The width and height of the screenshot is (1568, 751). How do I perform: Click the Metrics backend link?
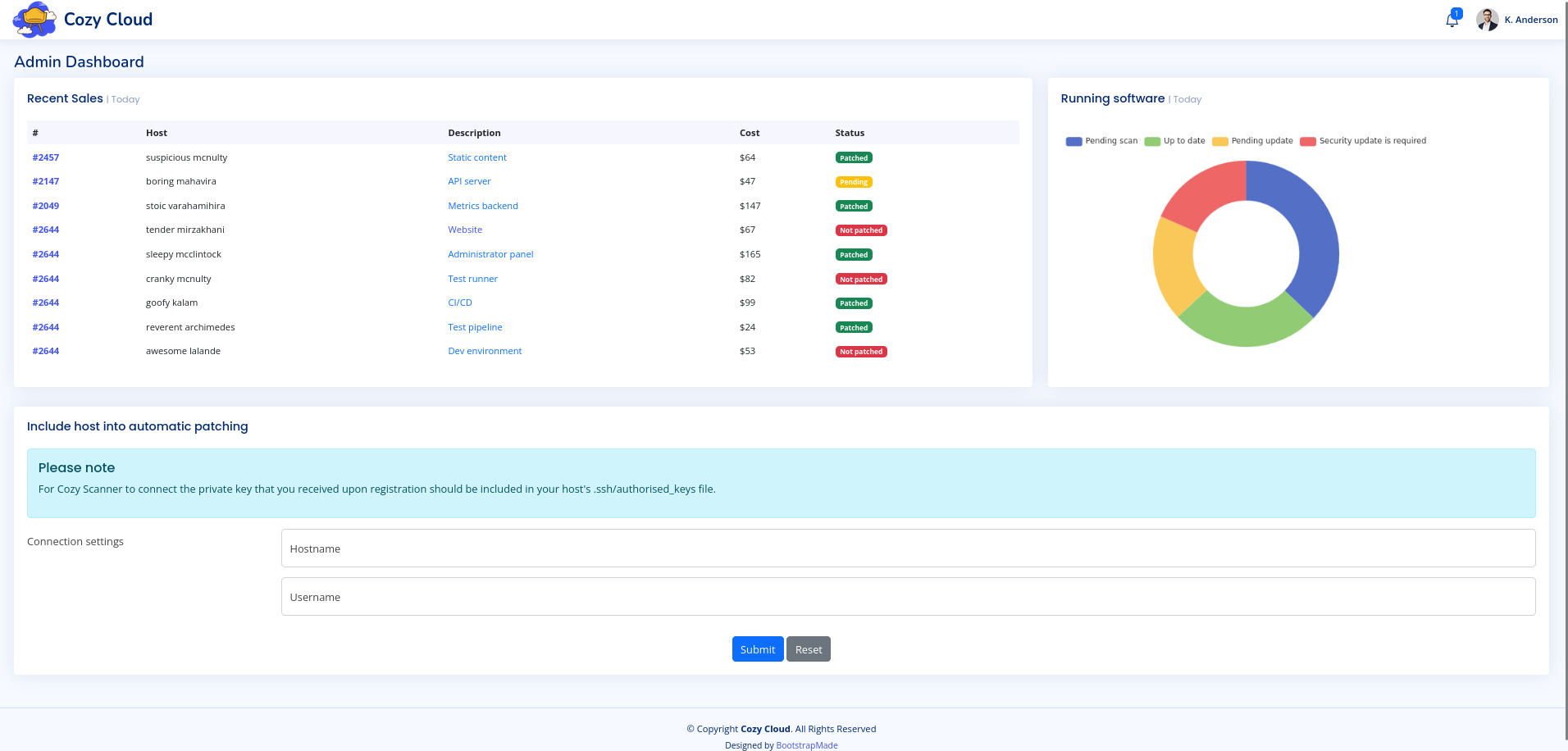click(x=482, y=206)
